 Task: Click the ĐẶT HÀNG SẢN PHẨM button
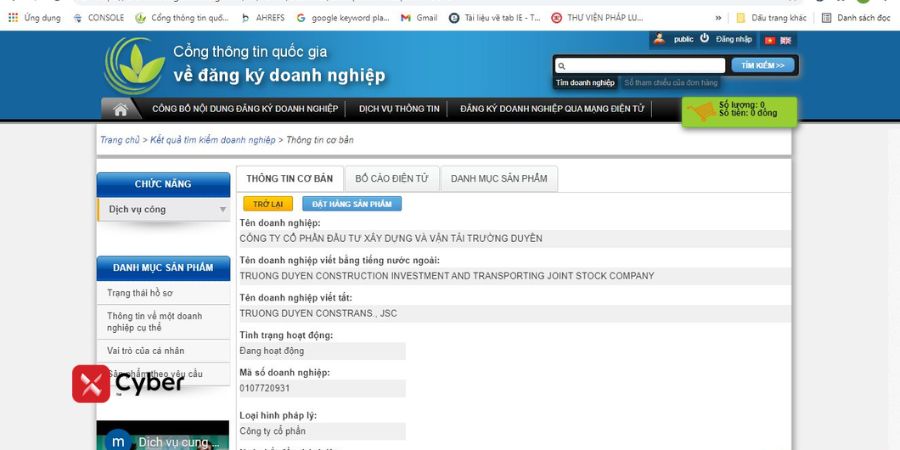point(352,204)
